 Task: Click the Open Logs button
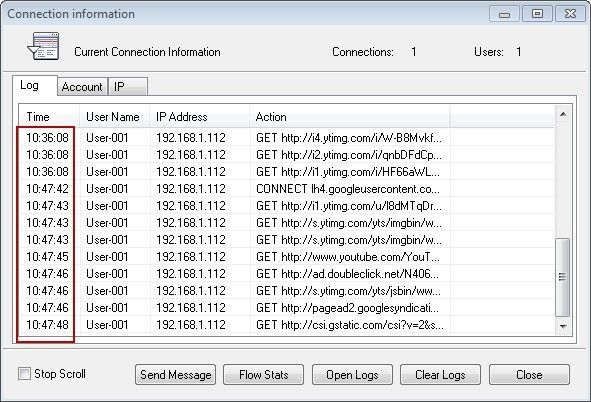(352, 374)
